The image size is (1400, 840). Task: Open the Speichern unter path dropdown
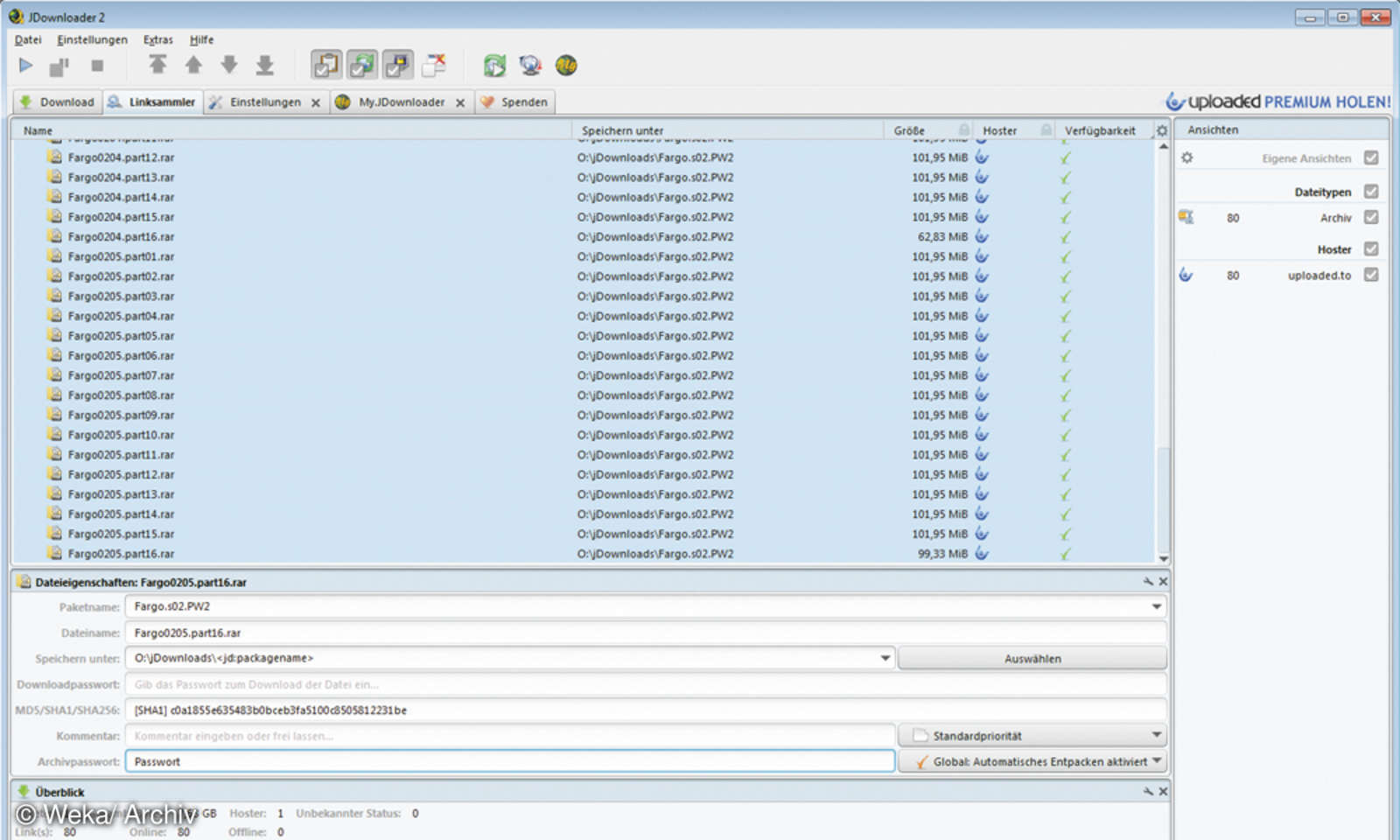tap(885, 658)
